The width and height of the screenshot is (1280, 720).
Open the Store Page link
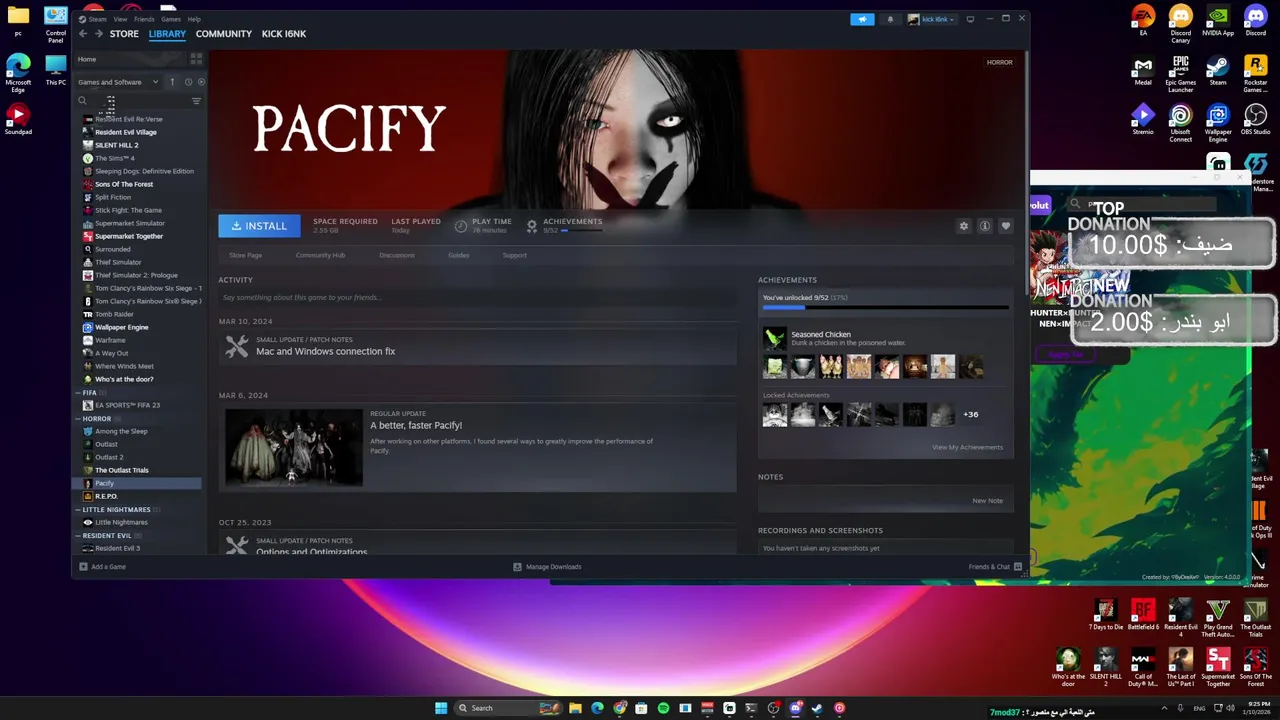[x=245, y=255]
